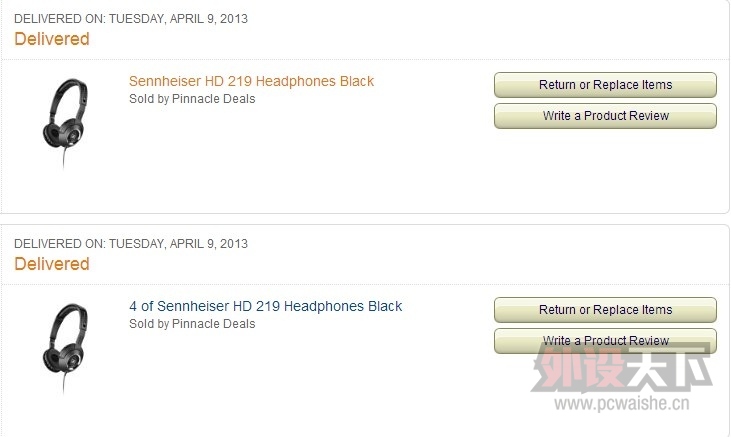
Task: Click the cable of the second headphones image
Action: 64,382
